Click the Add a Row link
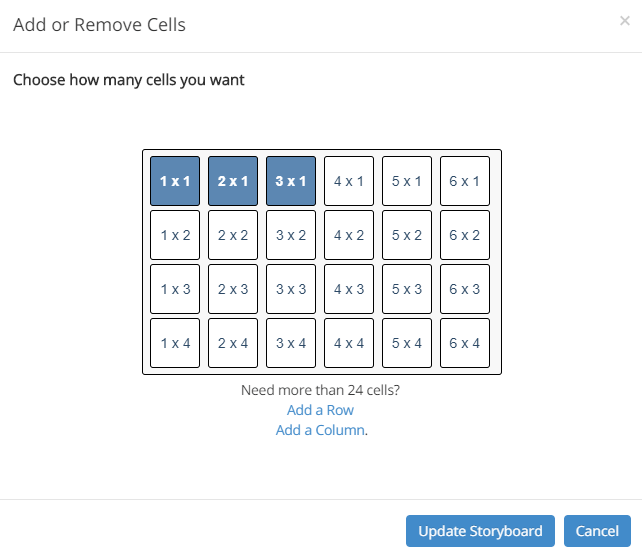Viewport: 642px width, 559px height. pos(320,410)
